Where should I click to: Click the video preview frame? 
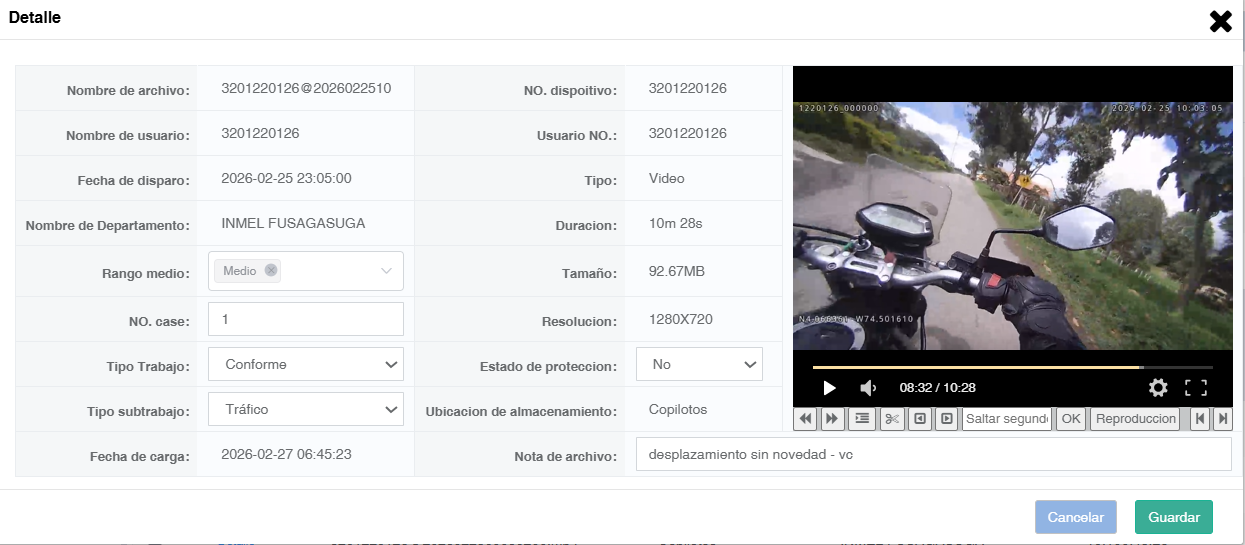click(x=1012, y=225)
